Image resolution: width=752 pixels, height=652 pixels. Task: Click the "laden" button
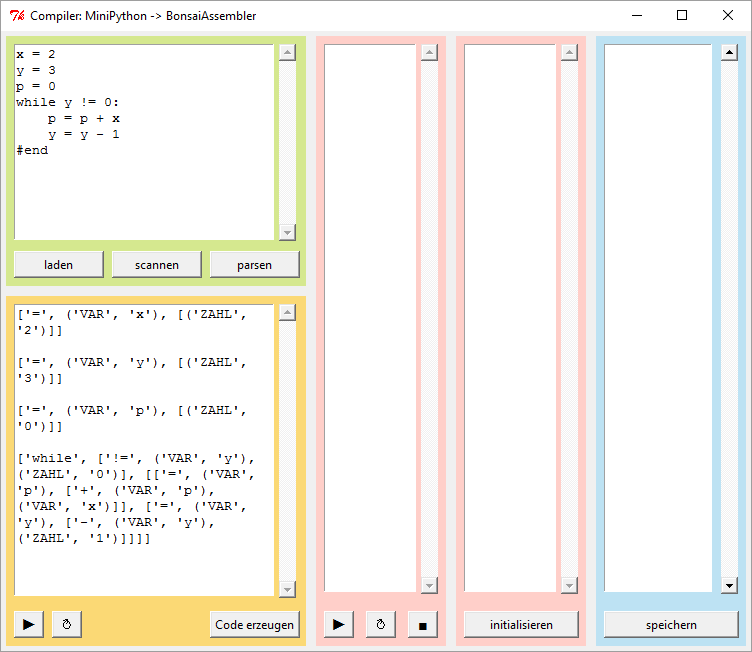click(x=58, y=264)
